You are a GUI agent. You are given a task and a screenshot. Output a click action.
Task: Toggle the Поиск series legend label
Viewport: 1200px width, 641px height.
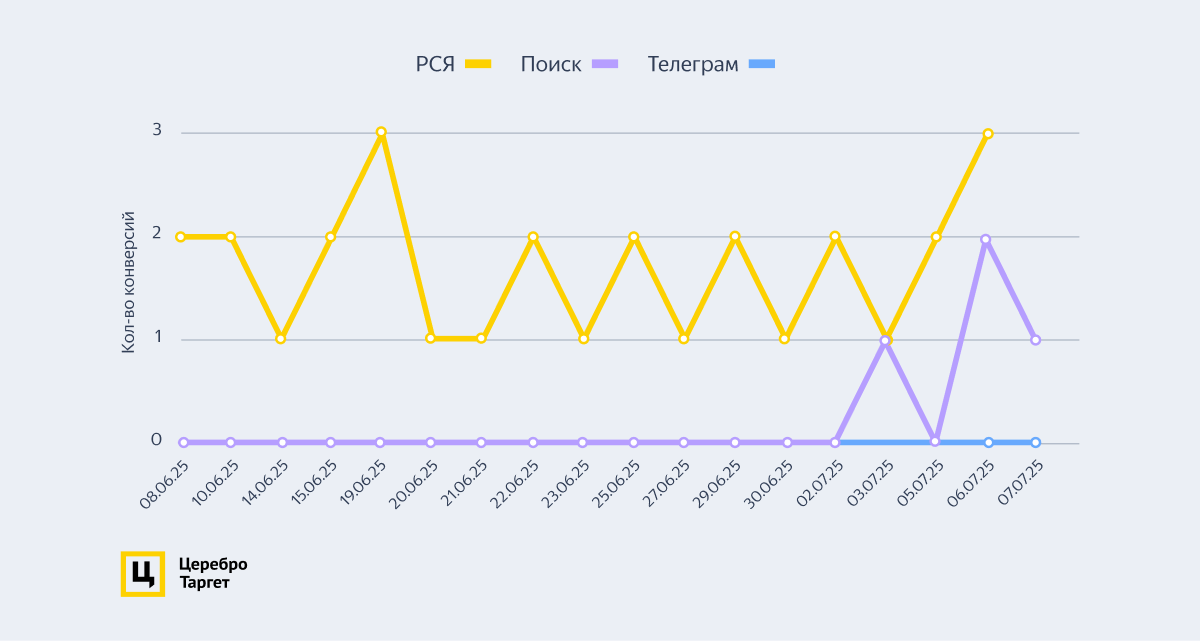click(550, 64)
